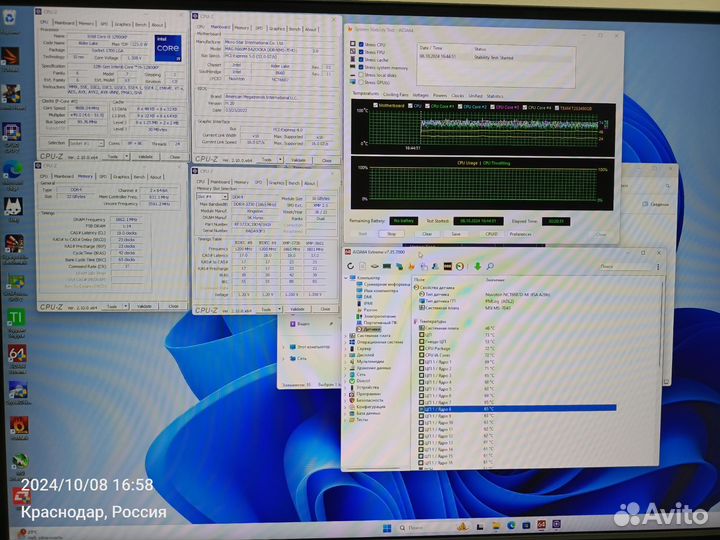Switch to Voltages tab in stability test
The width and height of the screenshot is (720, 540).
click(x=420, y=95)
